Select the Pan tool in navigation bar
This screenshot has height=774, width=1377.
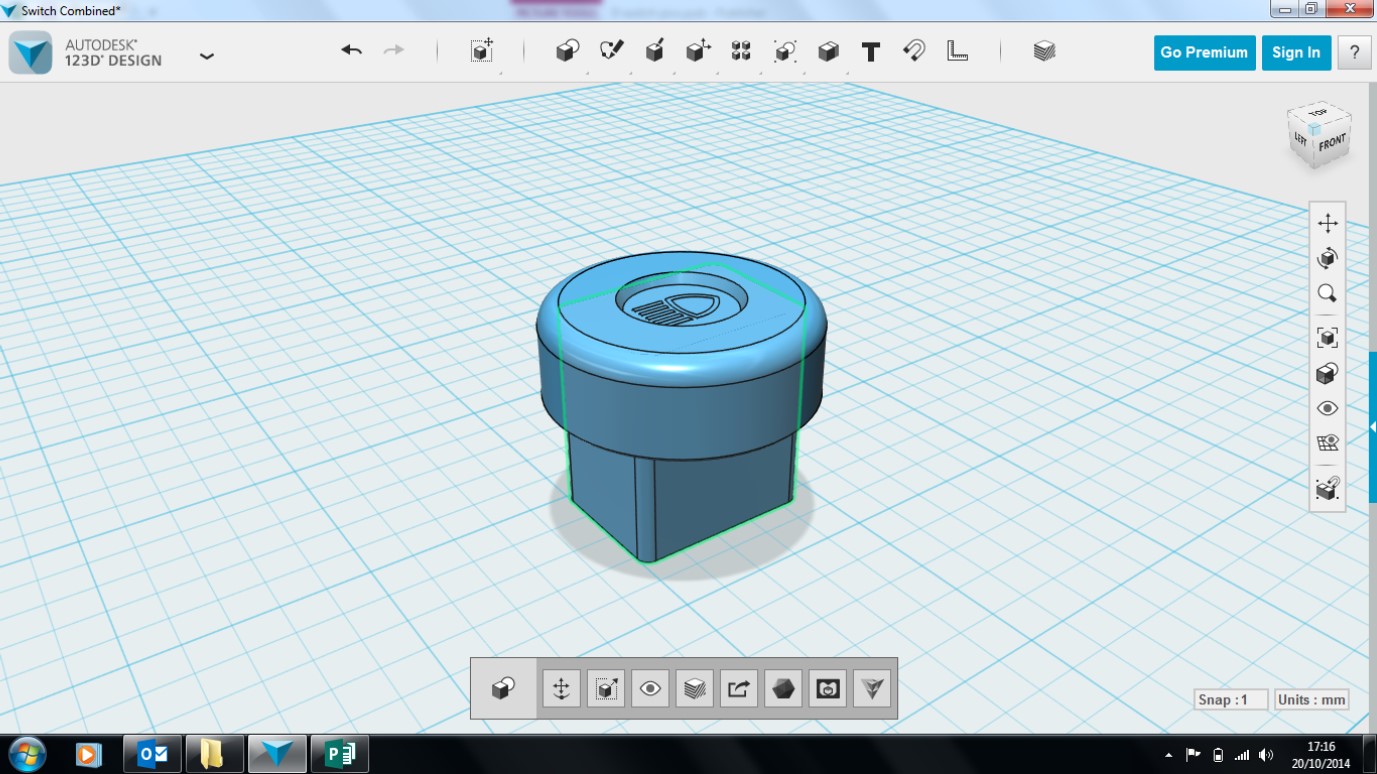(x=1327, y=223)
